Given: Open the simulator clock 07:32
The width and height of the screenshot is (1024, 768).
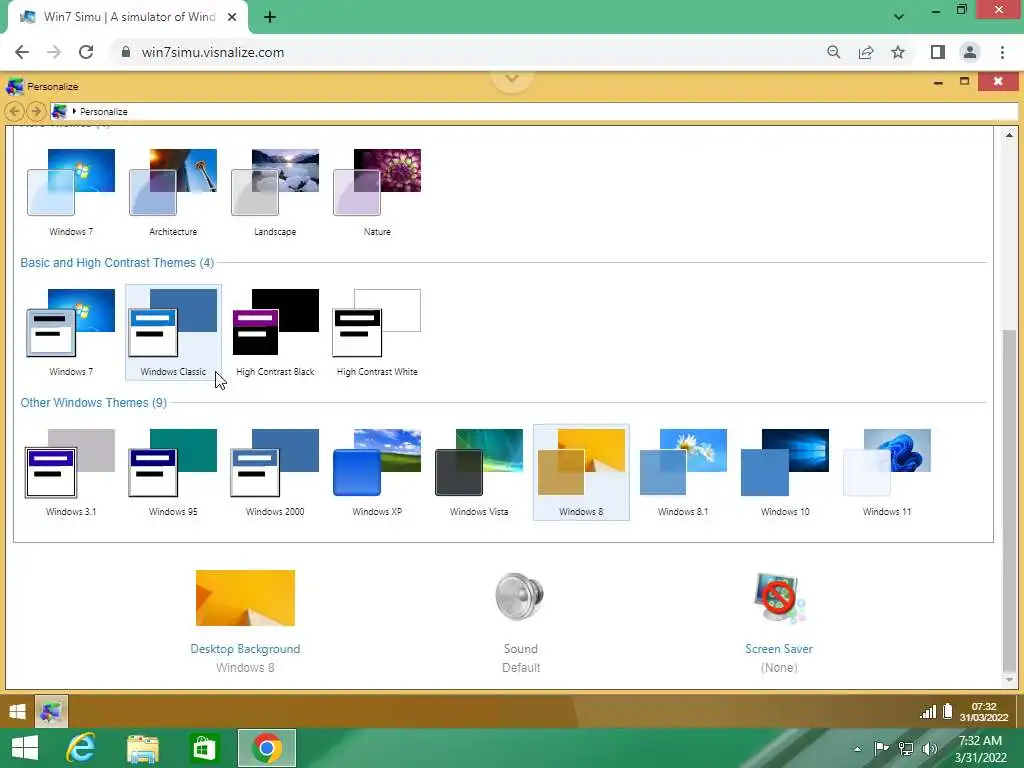Looking at the screenshot, I should [984, 712].
